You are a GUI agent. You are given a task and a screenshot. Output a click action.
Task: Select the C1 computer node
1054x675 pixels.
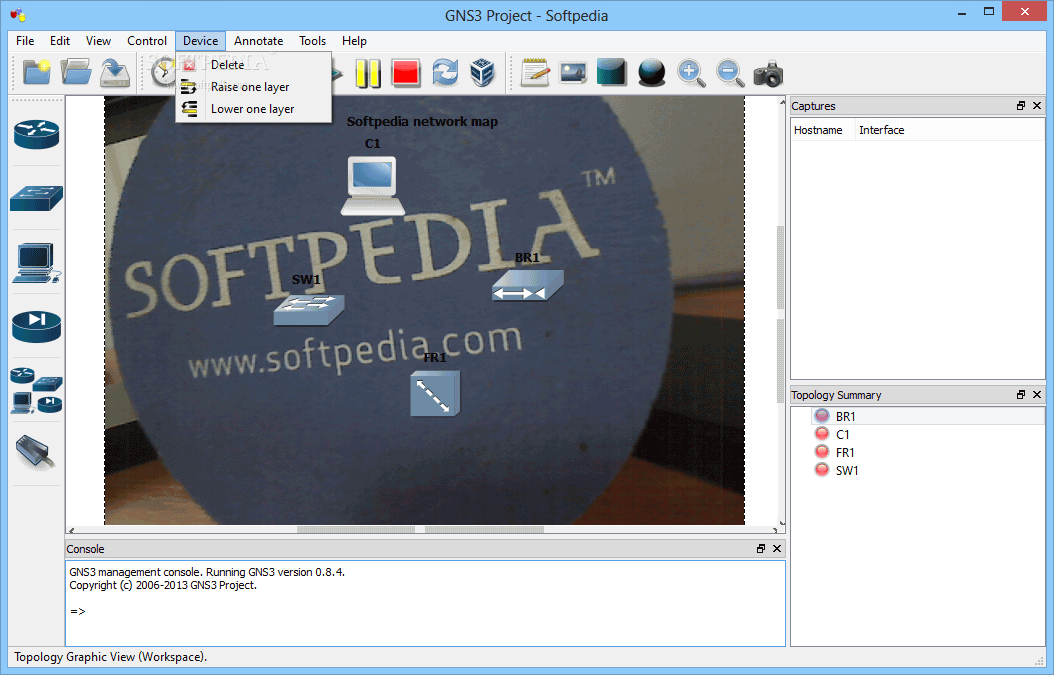372,186
